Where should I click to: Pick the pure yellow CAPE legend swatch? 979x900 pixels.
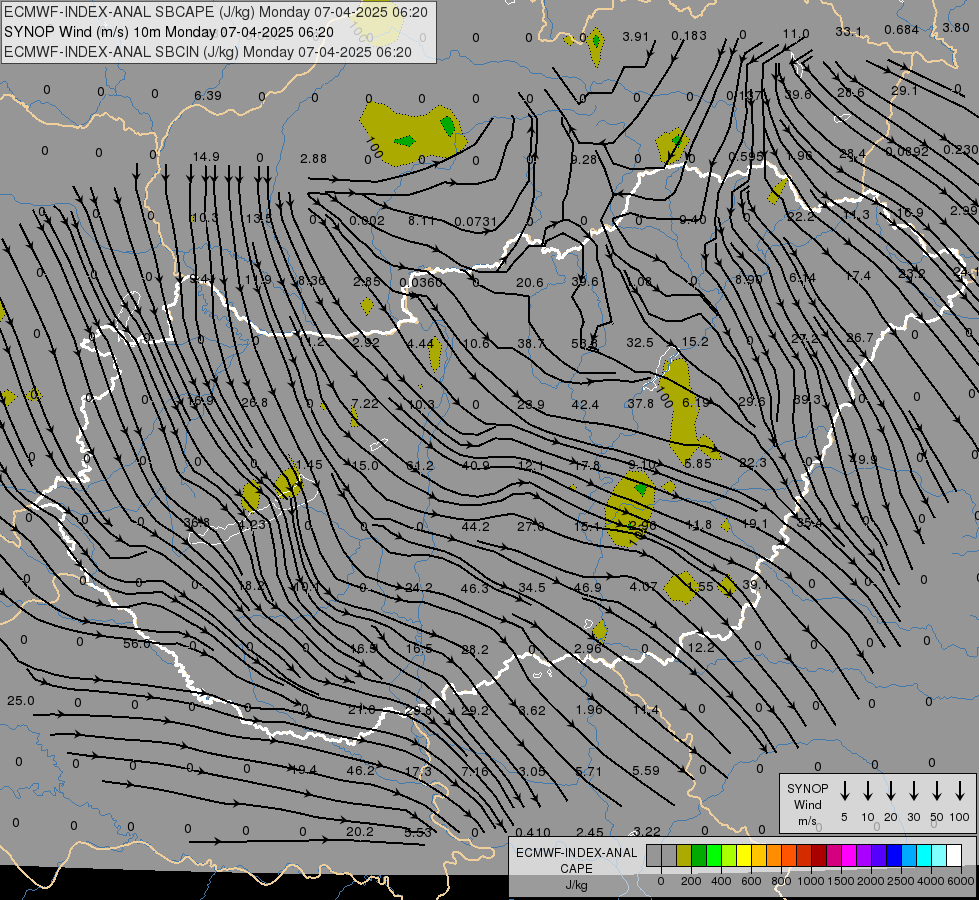(744, 855)
